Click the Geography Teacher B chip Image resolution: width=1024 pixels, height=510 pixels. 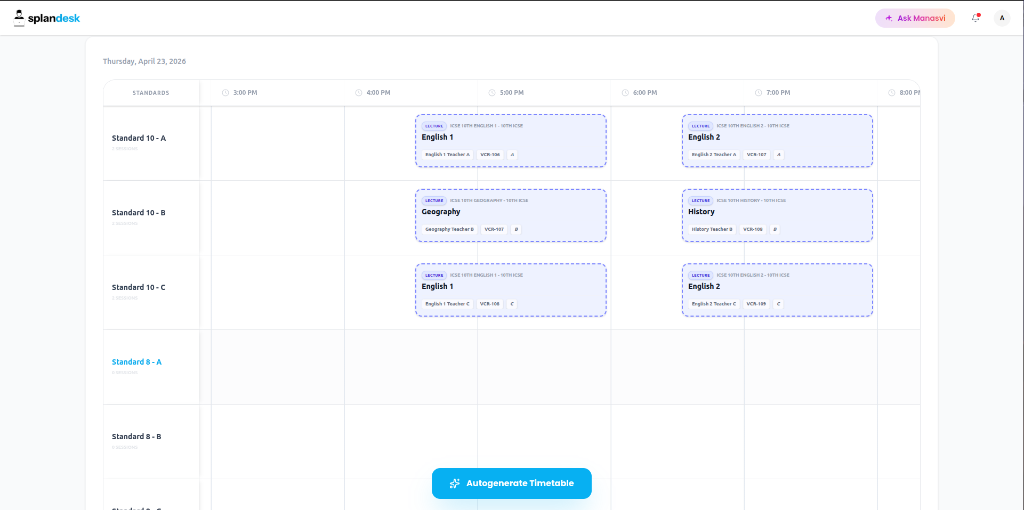[x=449, y=230]
